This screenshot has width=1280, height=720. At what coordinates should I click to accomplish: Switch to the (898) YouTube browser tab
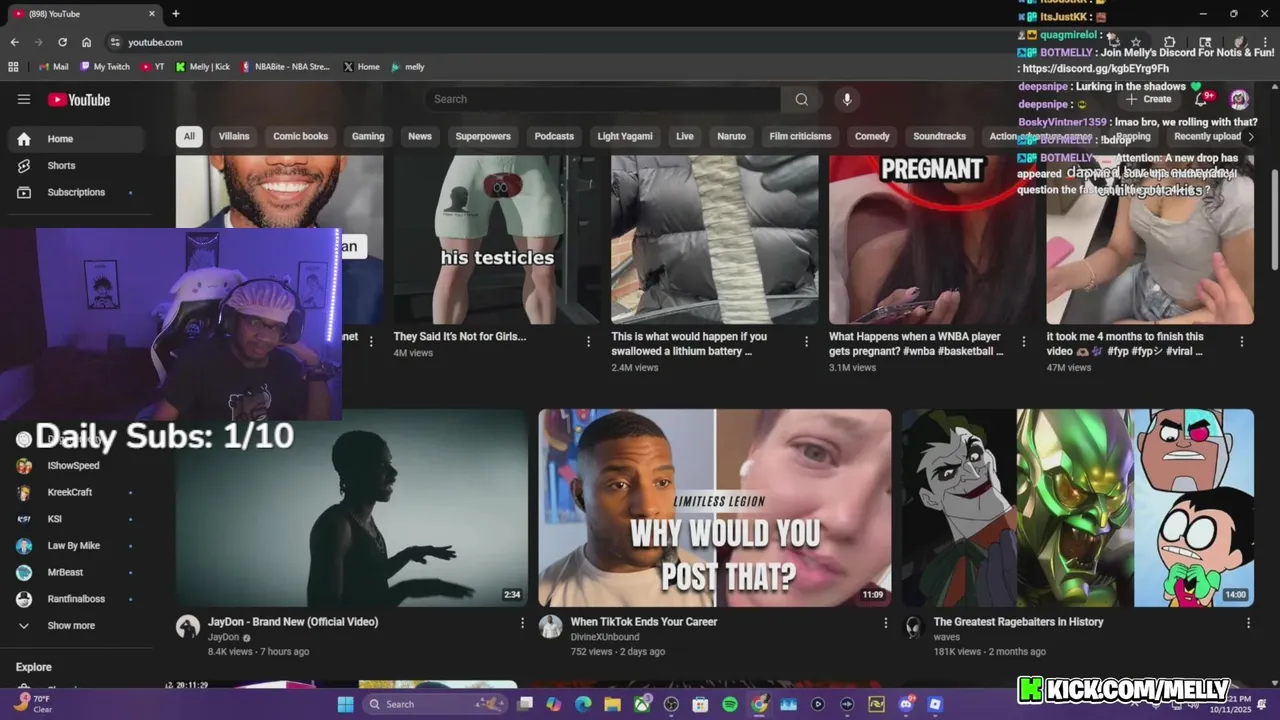click(x=84, y=14)
